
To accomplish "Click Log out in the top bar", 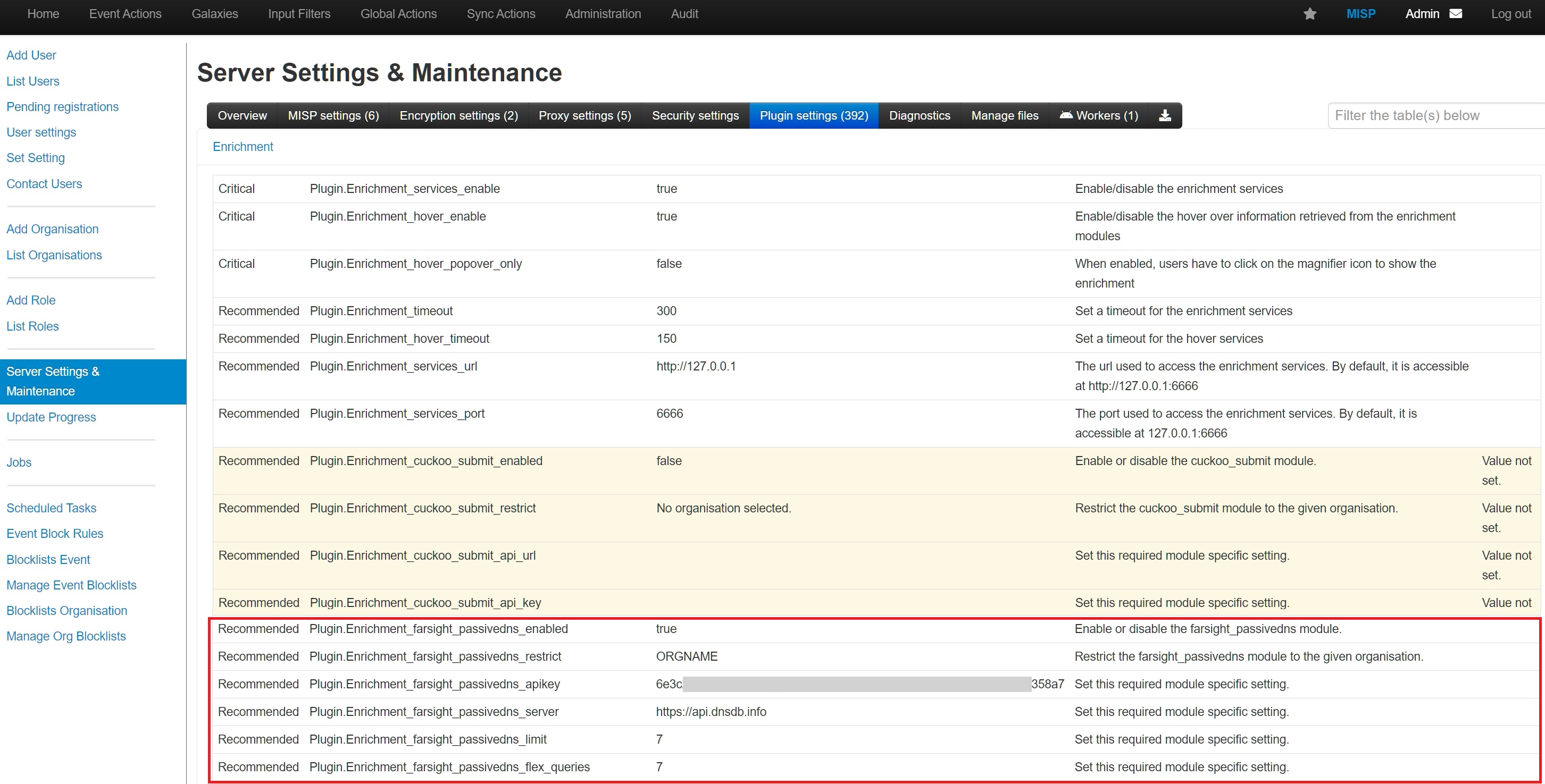I will pyautogui.click(x=1510, y=13).
